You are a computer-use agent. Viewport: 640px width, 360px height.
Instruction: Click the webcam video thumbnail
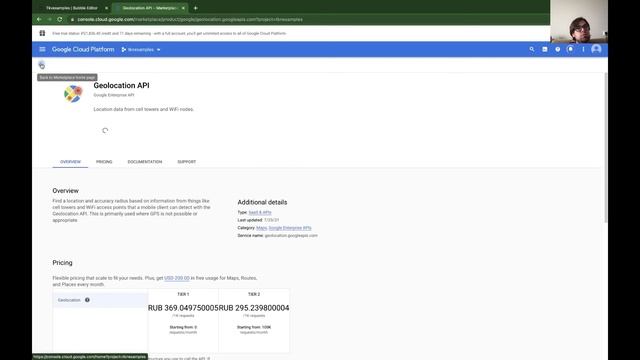579,21
